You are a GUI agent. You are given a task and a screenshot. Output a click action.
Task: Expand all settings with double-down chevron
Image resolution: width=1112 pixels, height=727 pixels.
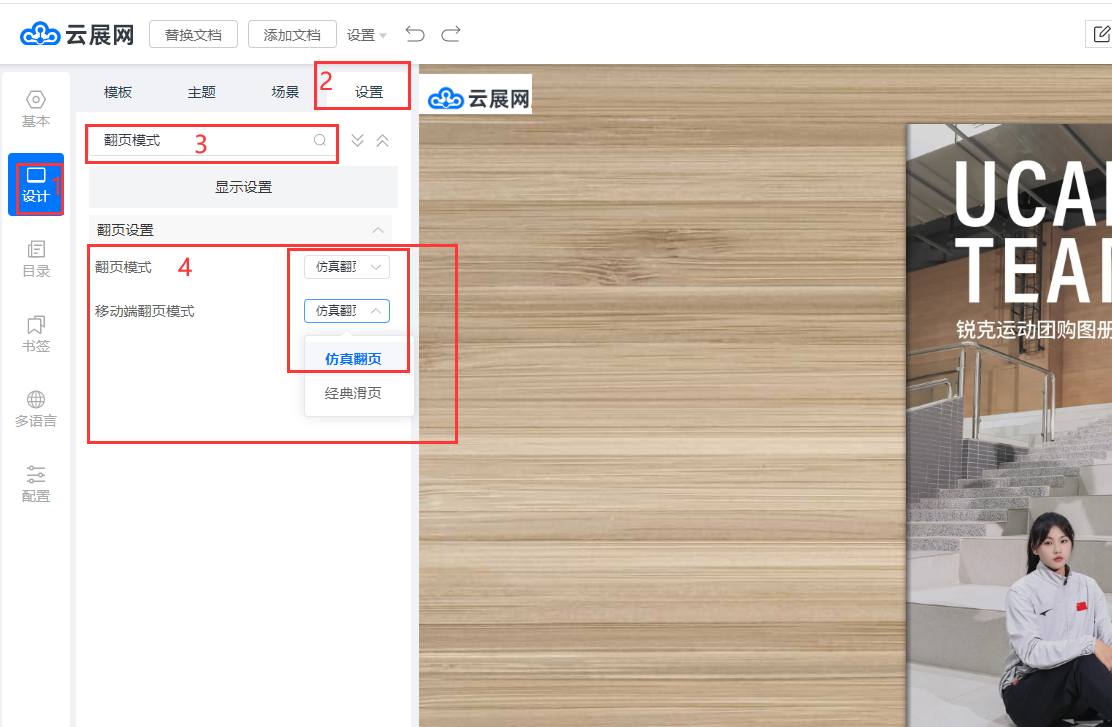(357, 141)
